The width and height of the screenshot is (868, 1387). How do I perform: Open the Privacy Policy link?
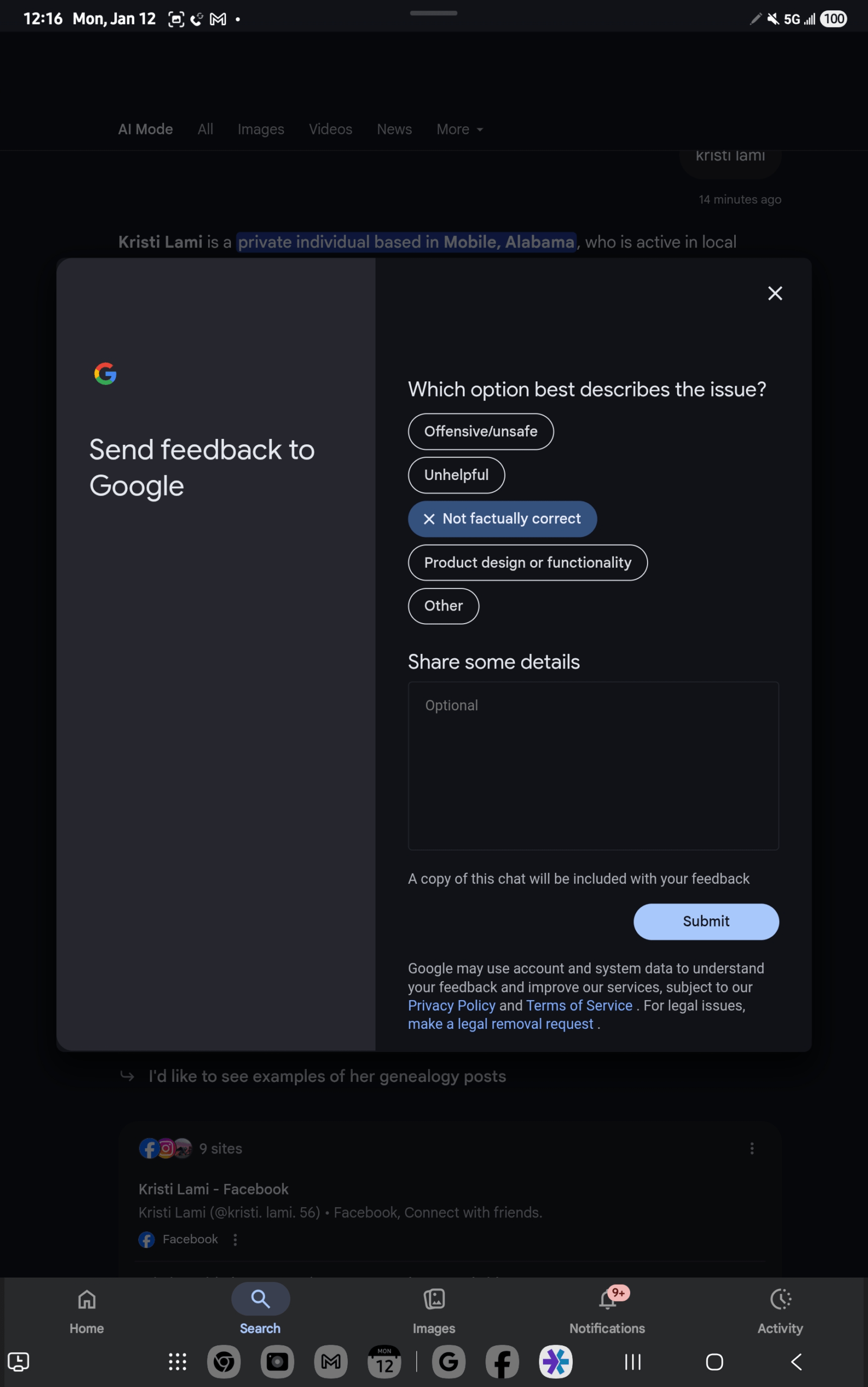click(x=451, y=1006)
